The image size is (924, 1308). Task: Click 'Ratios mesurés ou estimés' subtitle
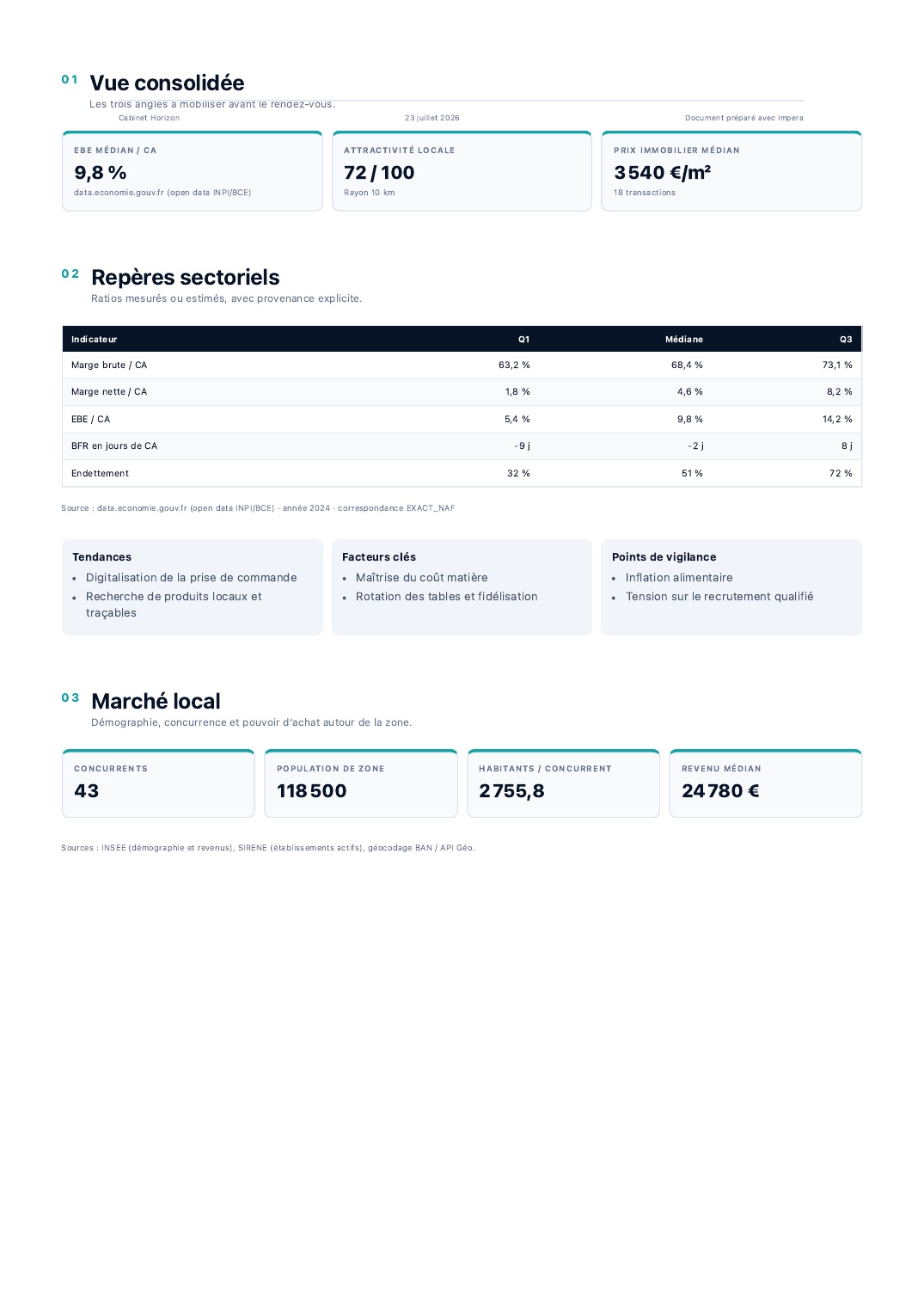226,298
